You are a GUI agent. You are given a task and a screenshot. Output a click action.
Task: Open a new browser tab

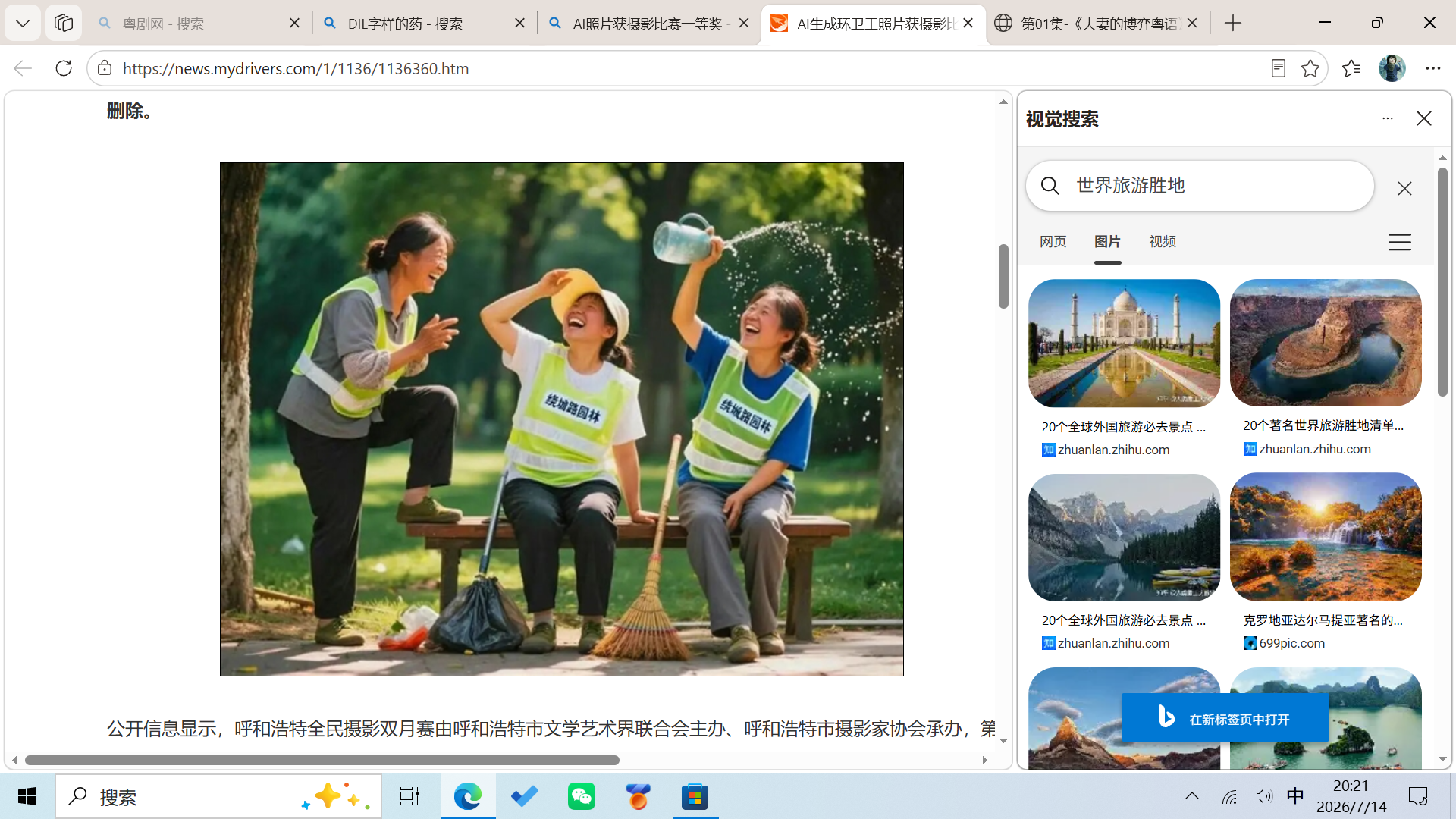point(1233,24)
